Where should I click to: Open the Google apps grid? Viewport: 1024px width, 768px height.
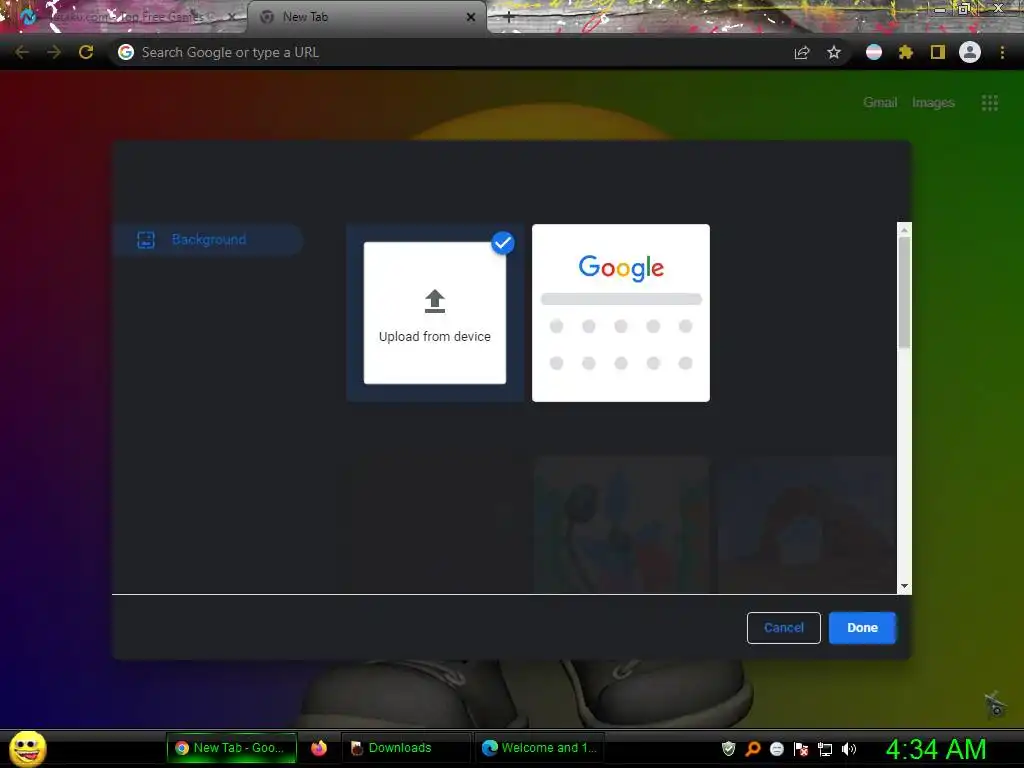[990, 103]
